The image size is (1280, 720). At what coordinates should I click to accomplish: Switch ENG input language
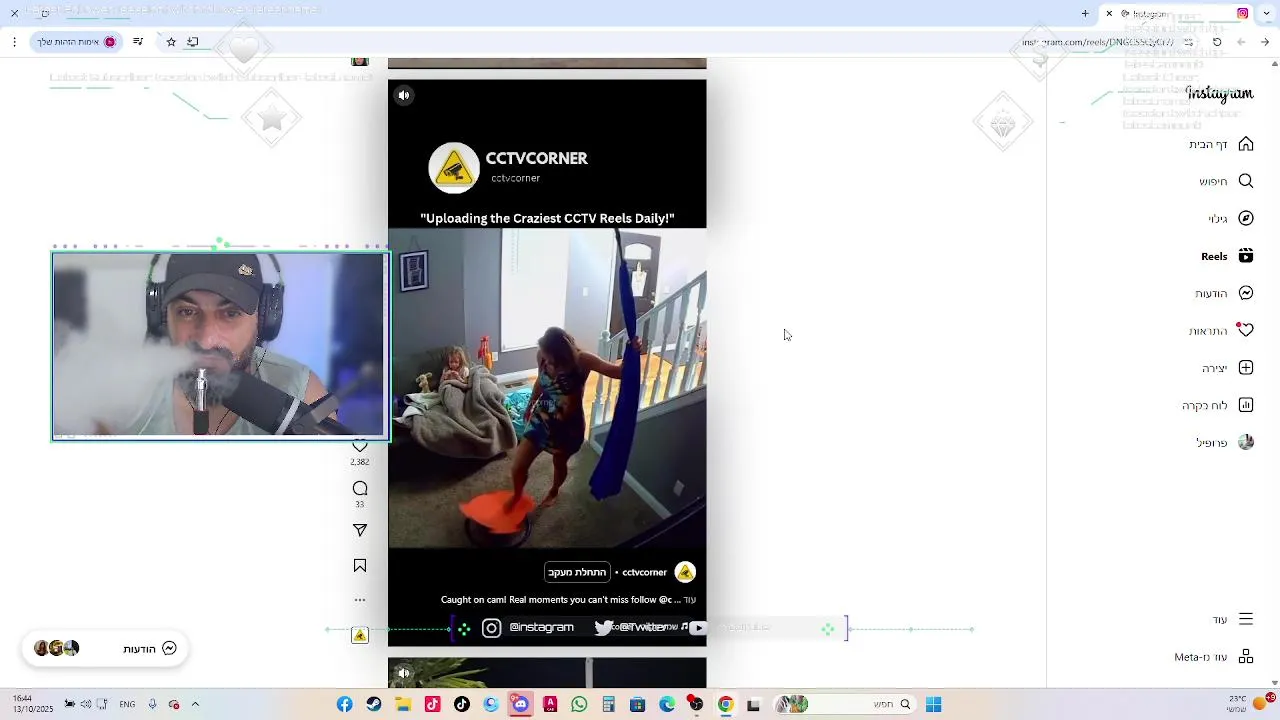(127, 704)
